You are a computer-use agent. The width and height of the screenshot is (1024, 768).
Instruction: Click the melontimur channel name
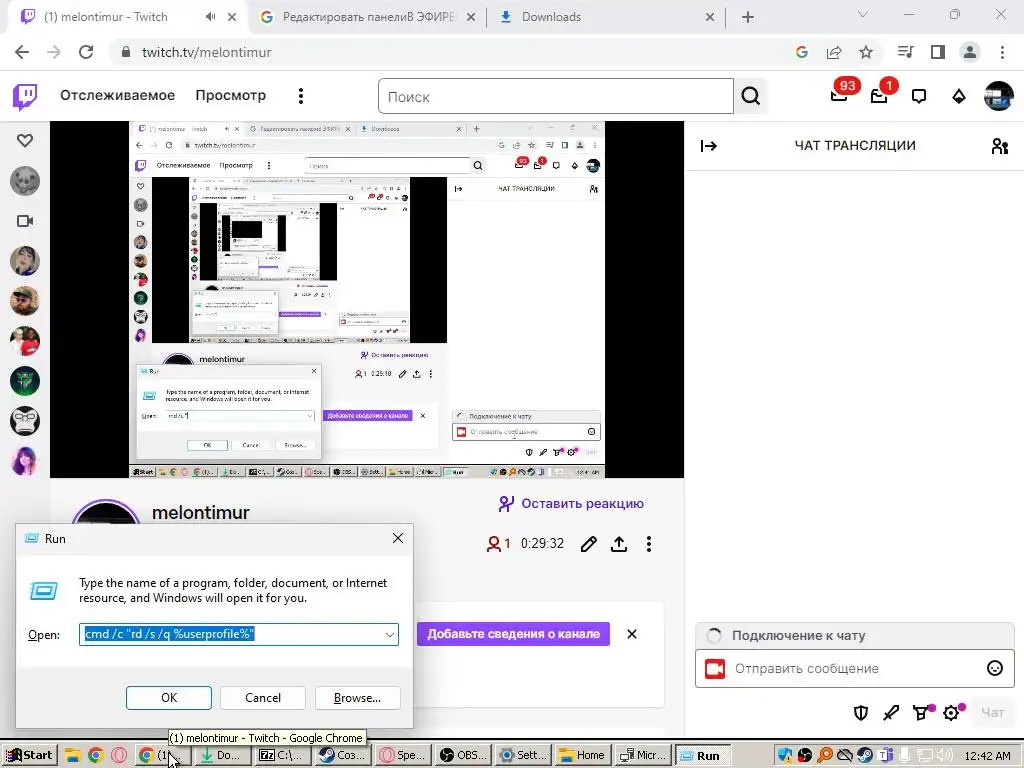(x=200, y=513)
